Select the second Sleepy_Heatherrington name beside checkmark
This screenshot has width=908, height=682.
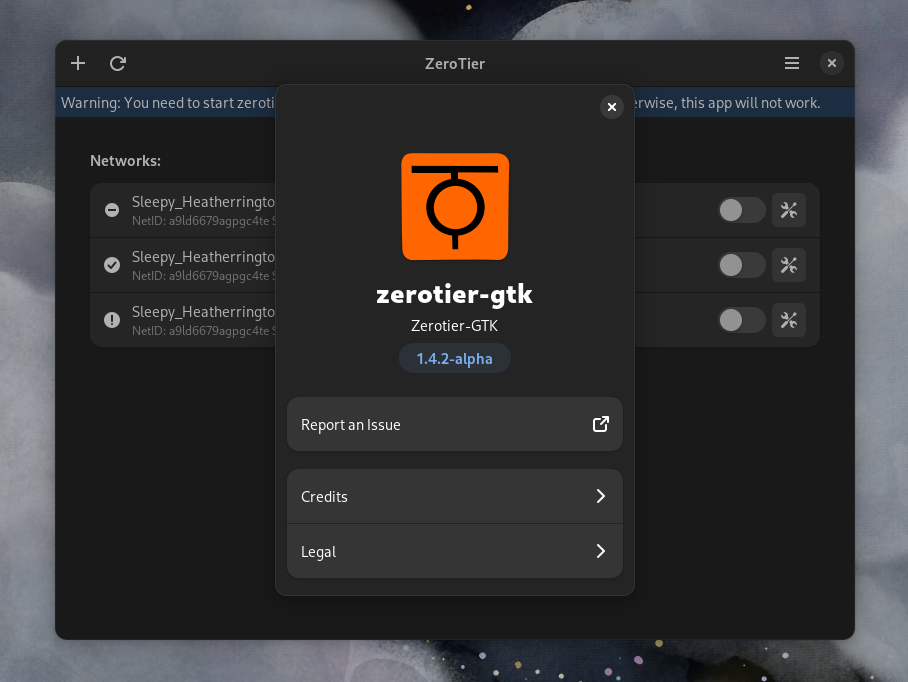(203, 257)
